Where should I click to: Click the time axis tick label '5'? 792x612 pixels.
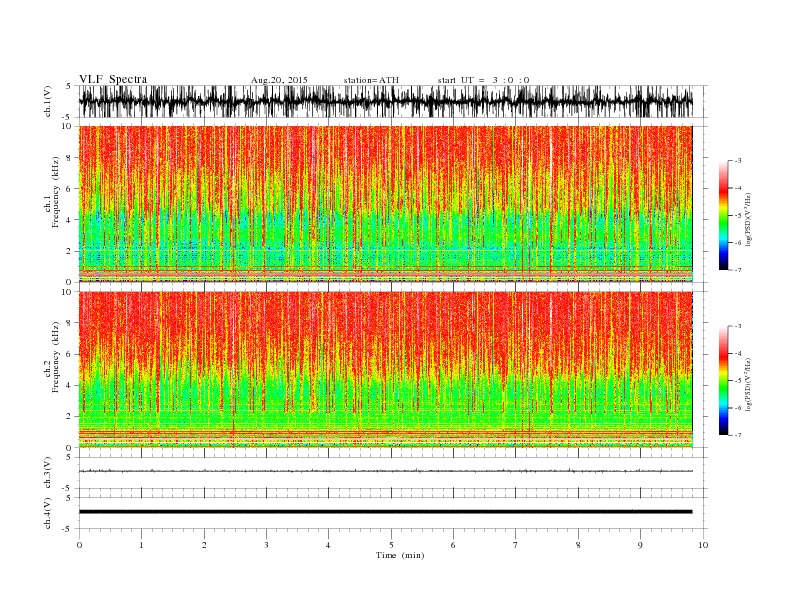coord(391,545)
